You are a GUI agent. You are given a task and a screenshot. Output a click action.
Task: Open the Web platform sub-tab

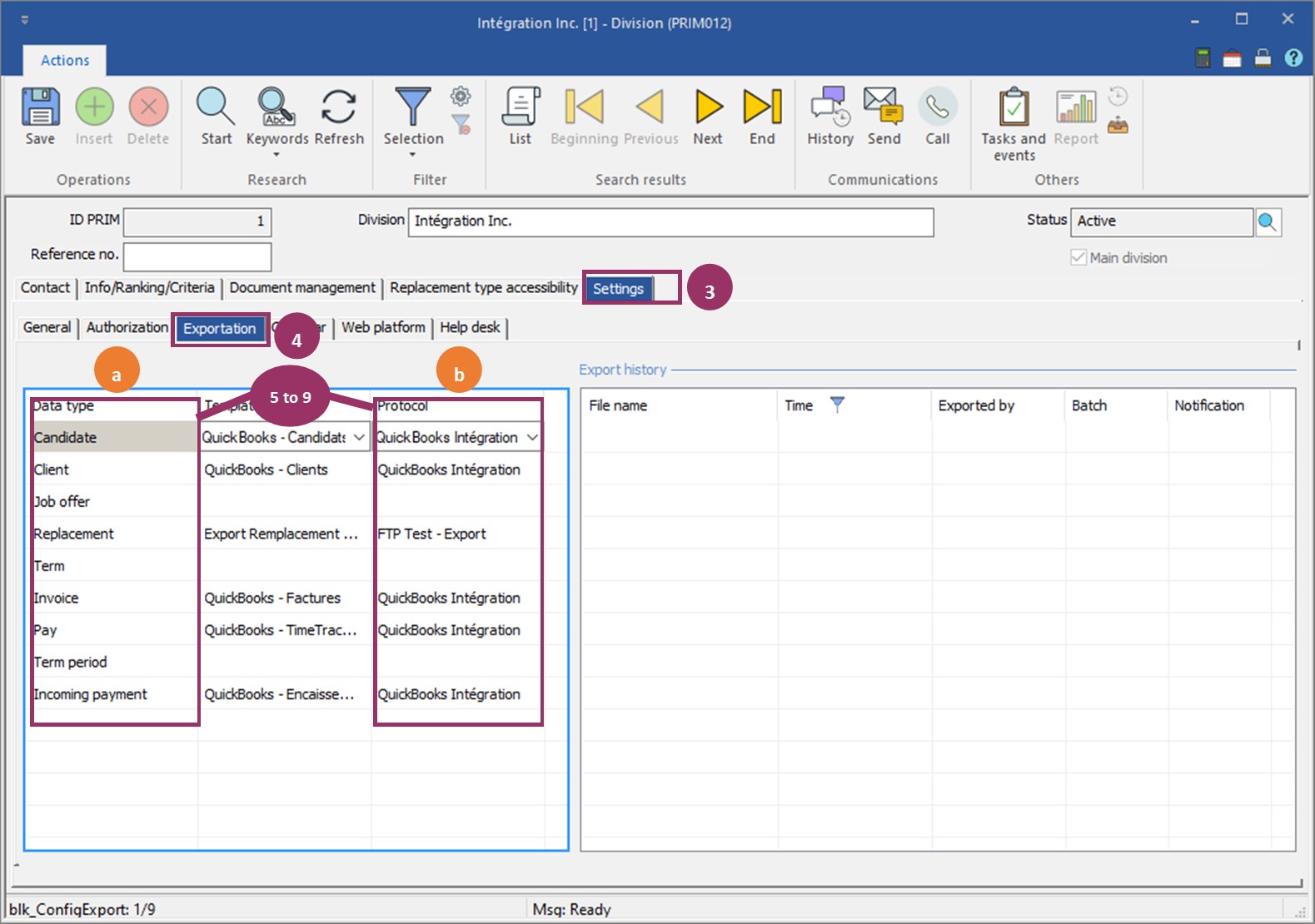pyautogui.click(x=383, y=327)
